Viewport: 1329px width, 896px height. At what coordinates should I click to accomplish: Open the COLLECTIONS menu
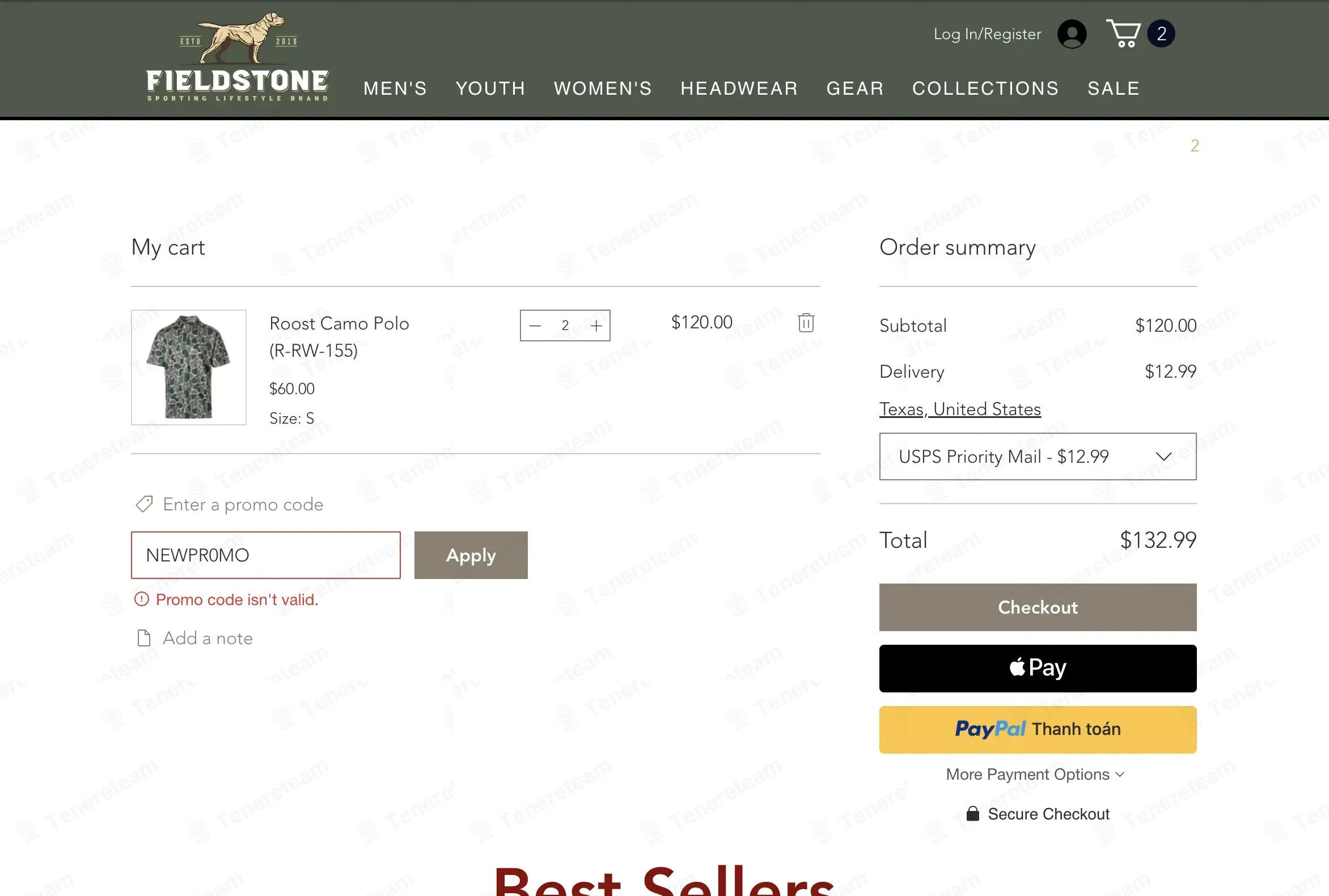[x=985, y=88]
